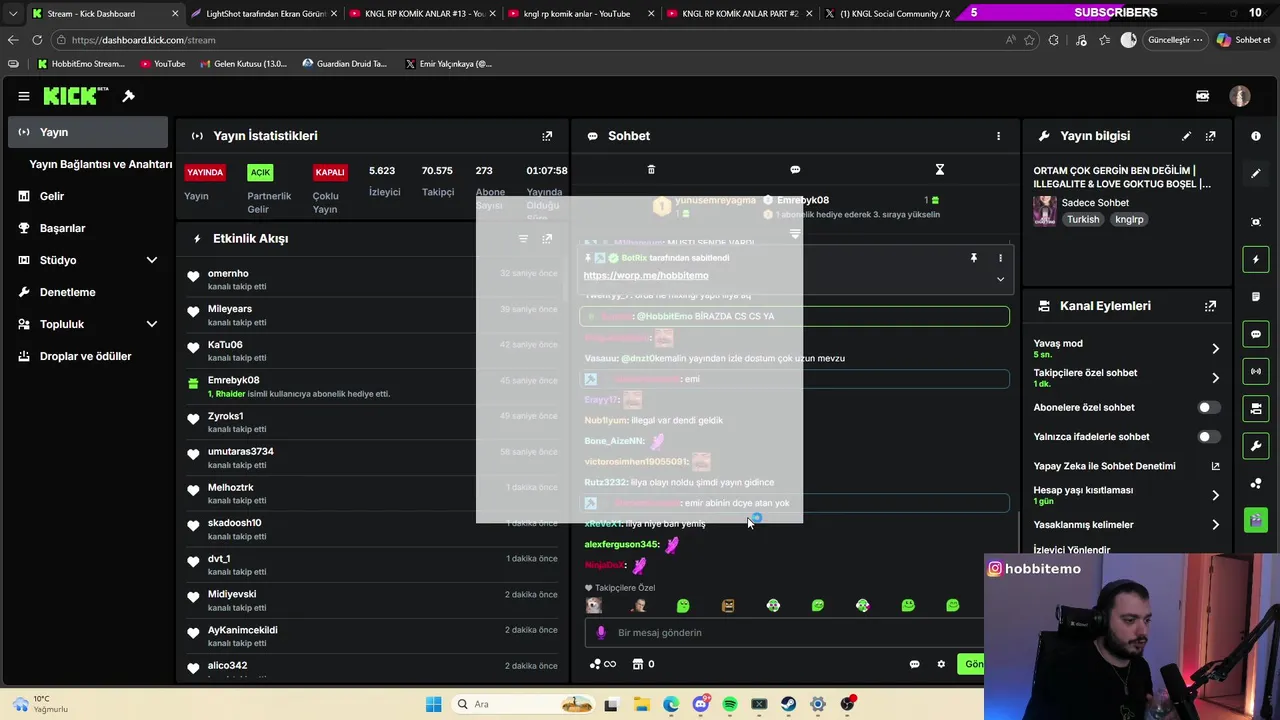Screen dimensions: 1280x720
Task: Click the stream category thumbnail image
Action: click(1045, 211)
